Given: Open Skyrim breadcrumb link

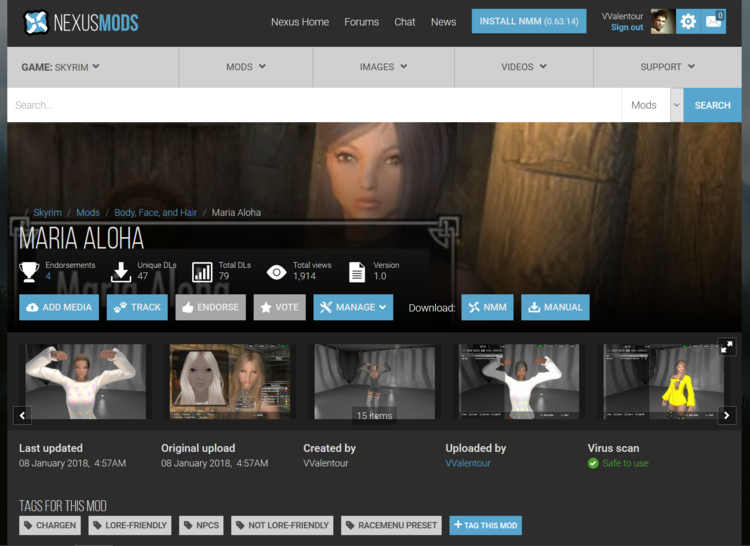Looking at the screenshot, I should point(47,212).
